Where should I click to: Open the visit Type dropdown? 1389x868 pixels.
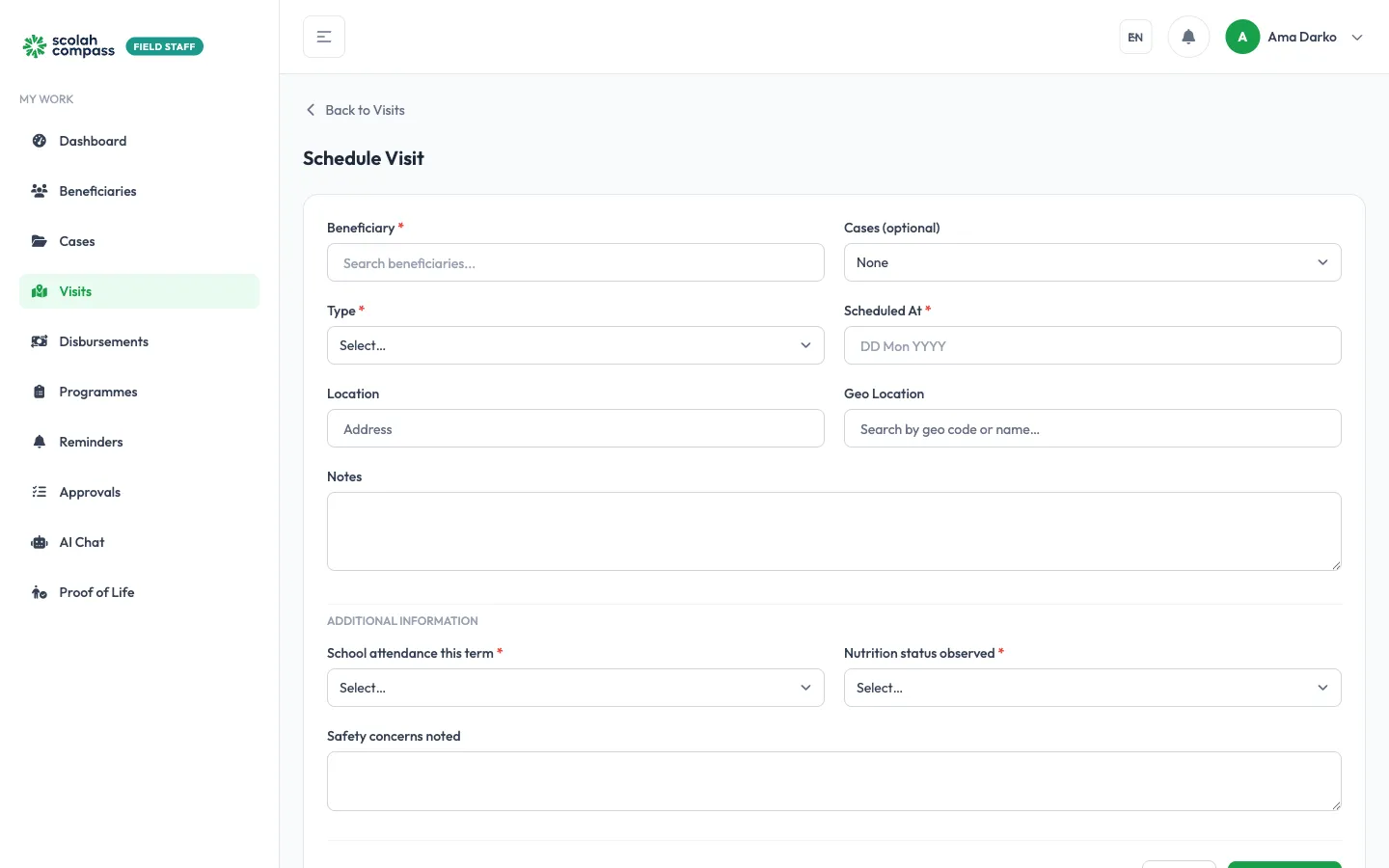(x=575, y=345)
